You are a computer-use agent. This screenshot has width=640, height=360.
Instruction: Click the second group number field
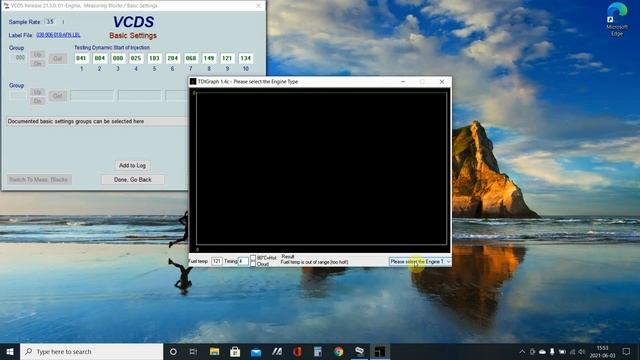[x=19, y=96]
